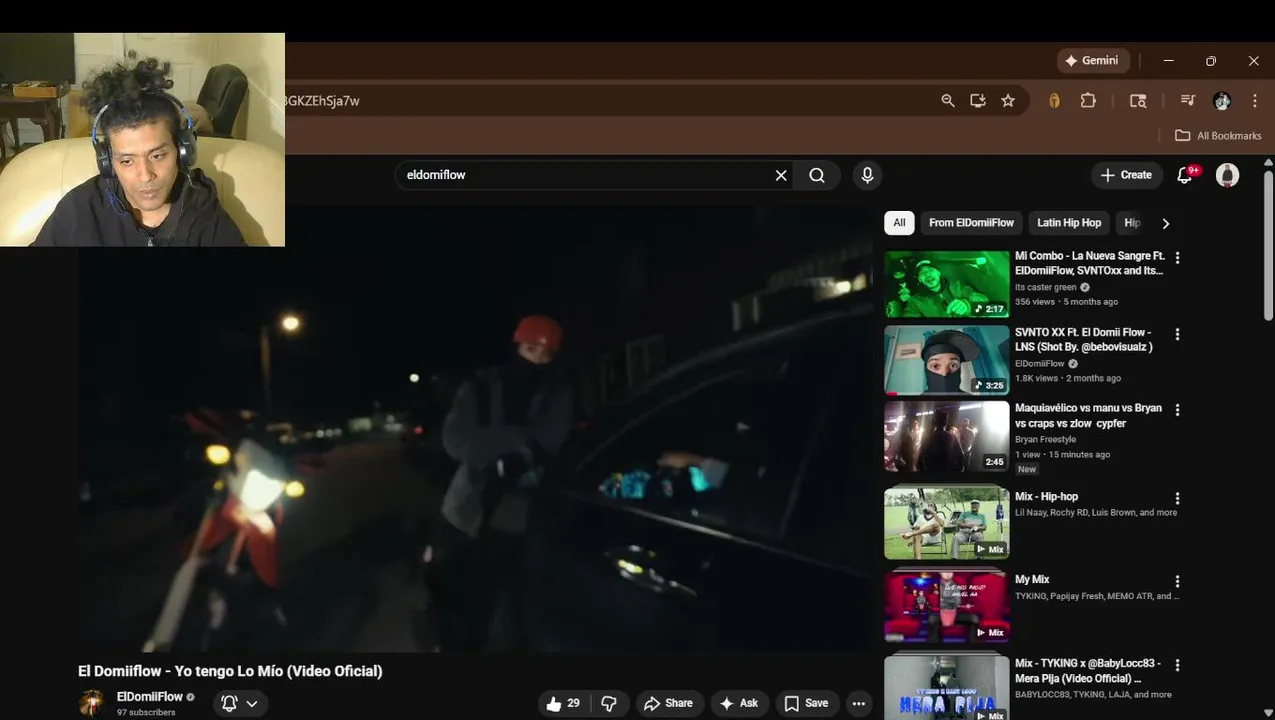
Task: Open the YouTube account avatar menu
Action: pos(1227,175)
